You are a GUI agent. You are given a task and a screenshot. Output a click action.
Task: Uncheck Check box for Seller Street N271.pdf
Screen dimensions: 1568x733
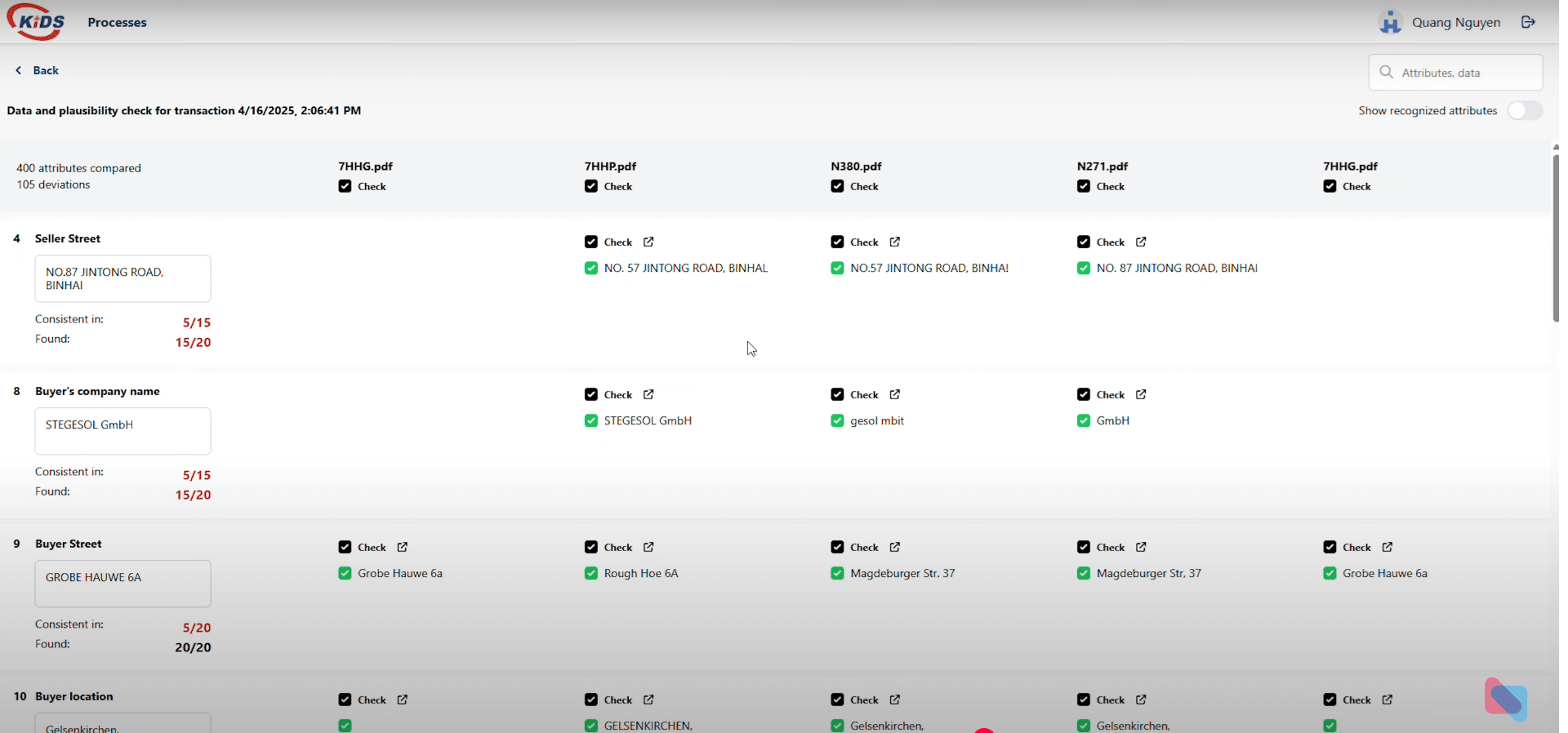[x=1084, y=242]
